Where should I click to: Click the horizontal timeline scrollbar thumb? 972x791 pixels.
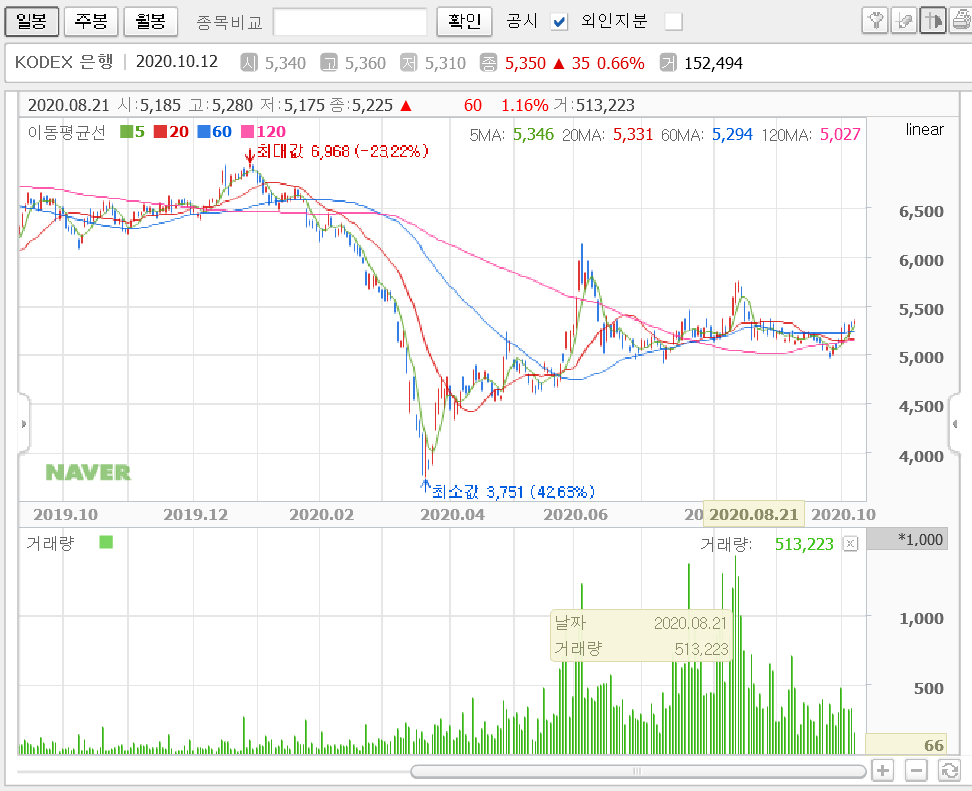pyautogui.click(x=638, y=771)
